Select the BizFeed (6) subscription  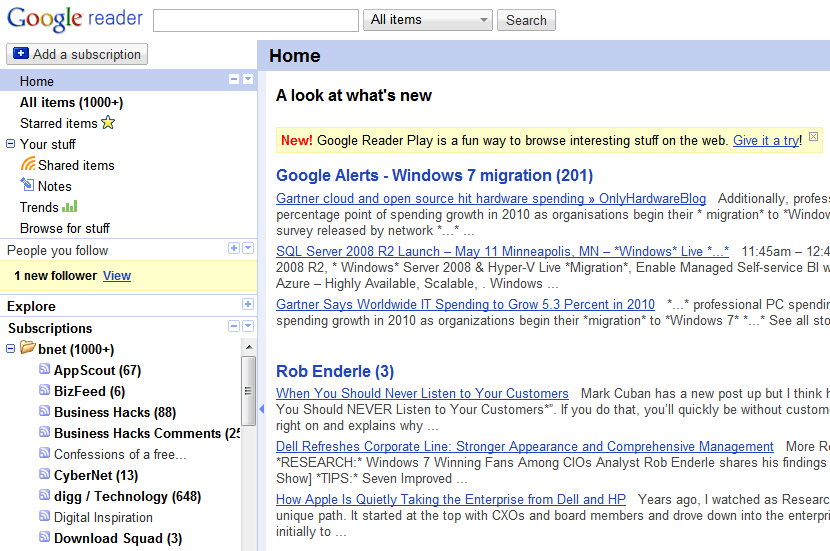(x=89, y=391)
